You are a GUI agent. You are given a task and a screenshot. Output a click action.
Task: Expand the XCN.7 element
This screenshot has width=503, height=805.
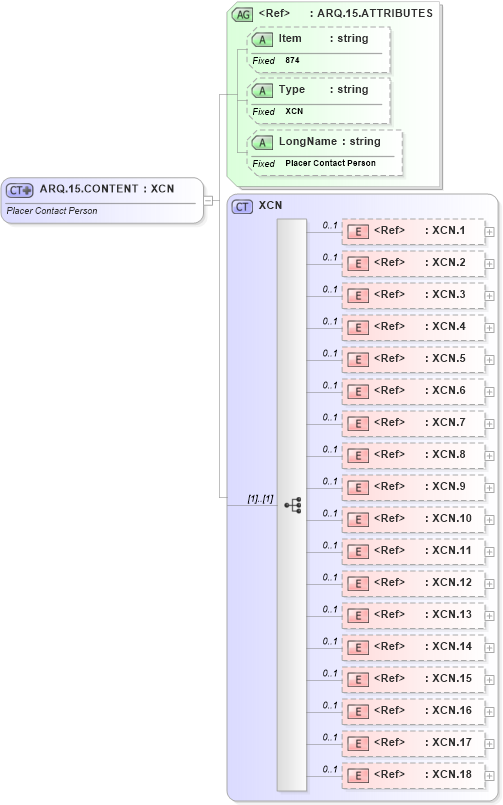click(x=489, y=424)
